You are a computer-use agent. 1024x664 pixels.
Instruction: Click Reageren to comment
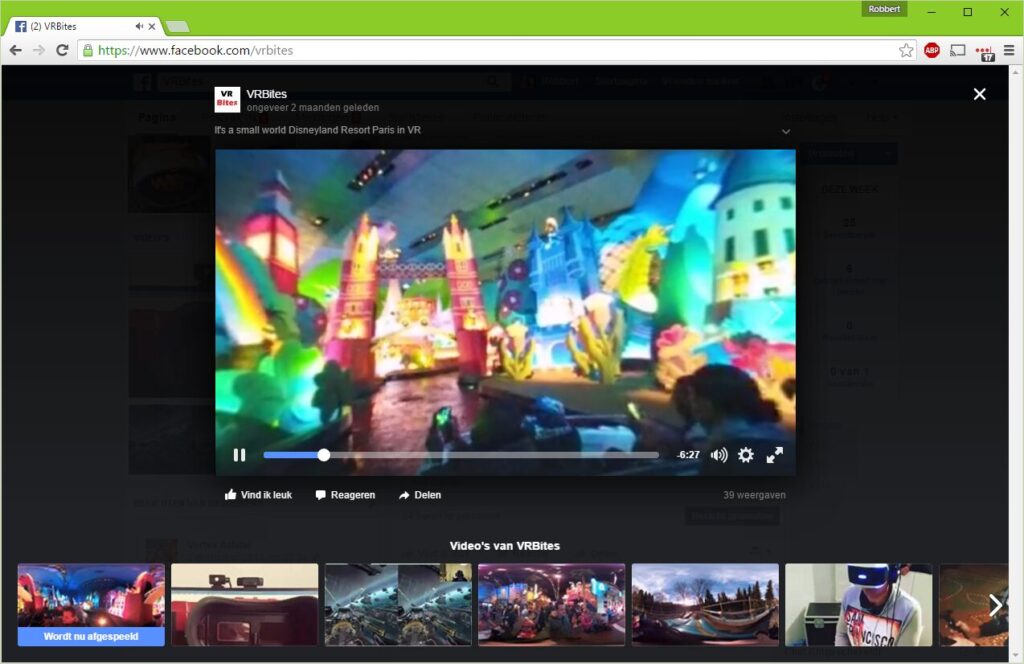tap(345, 495)
